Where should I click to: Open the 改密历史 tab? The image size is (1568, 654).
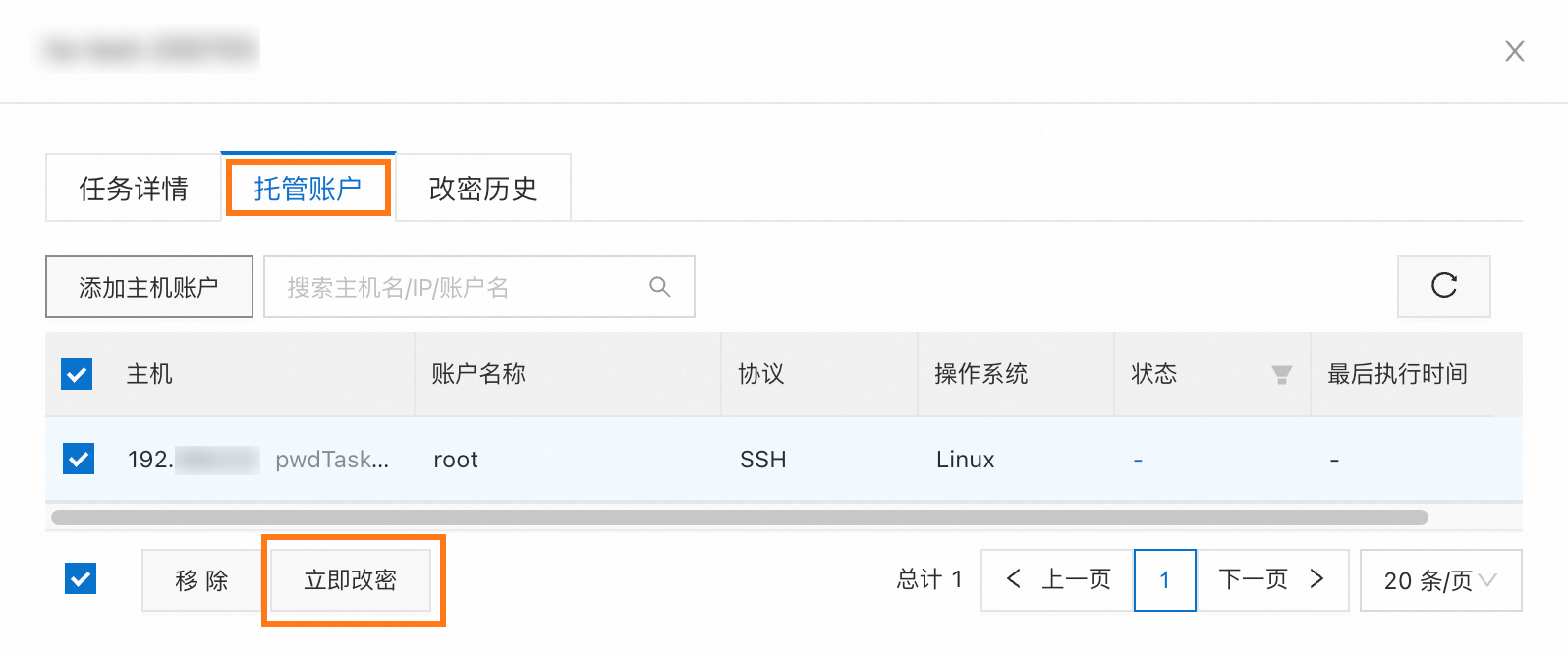tap(483, 189)
